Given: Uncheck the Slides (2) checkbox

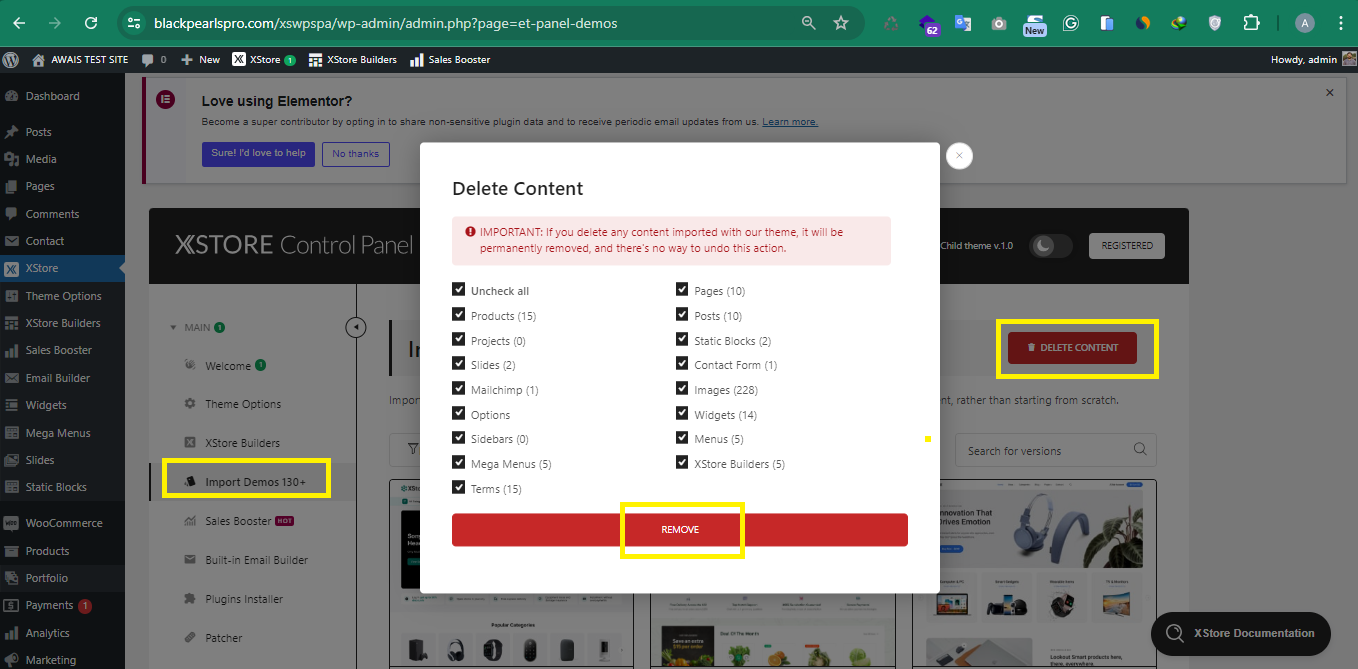Looking at the screenshot, I should (459, 364).
